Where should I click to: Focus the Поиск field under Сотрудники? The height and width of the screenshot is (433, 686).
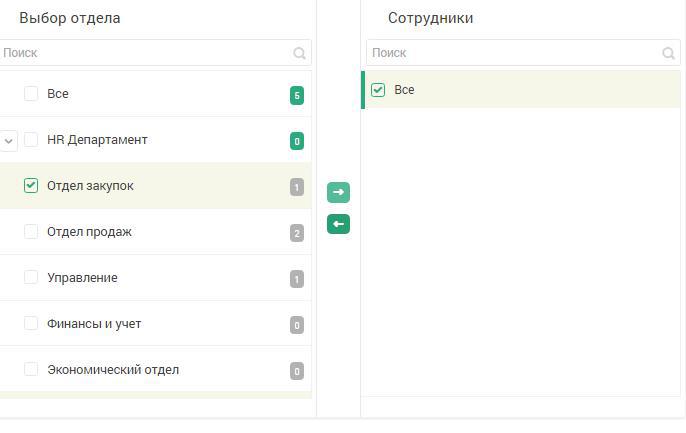[523, 53]
